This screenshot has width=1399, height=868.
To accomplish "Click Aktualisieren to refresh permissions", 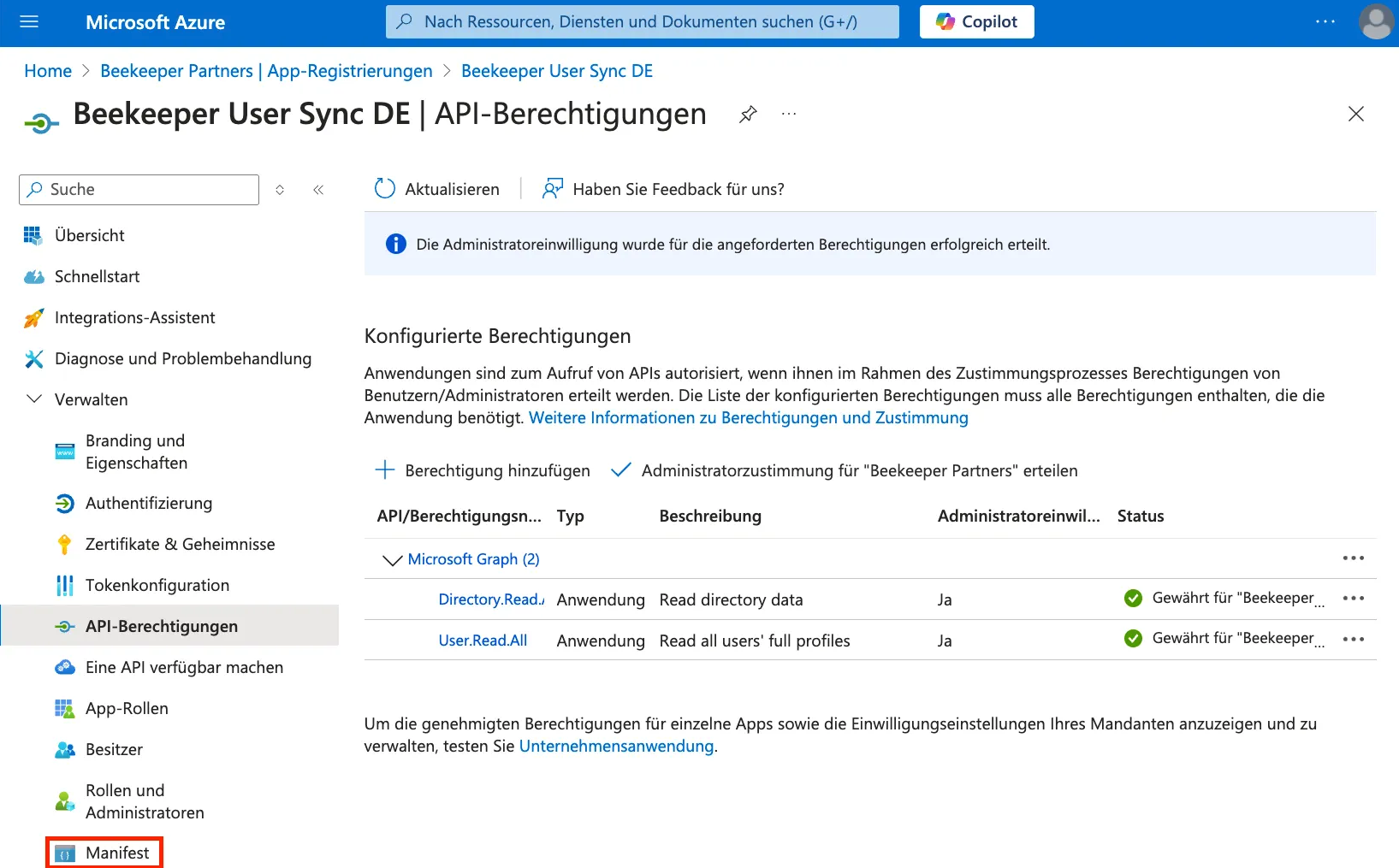I will [436, 189].
